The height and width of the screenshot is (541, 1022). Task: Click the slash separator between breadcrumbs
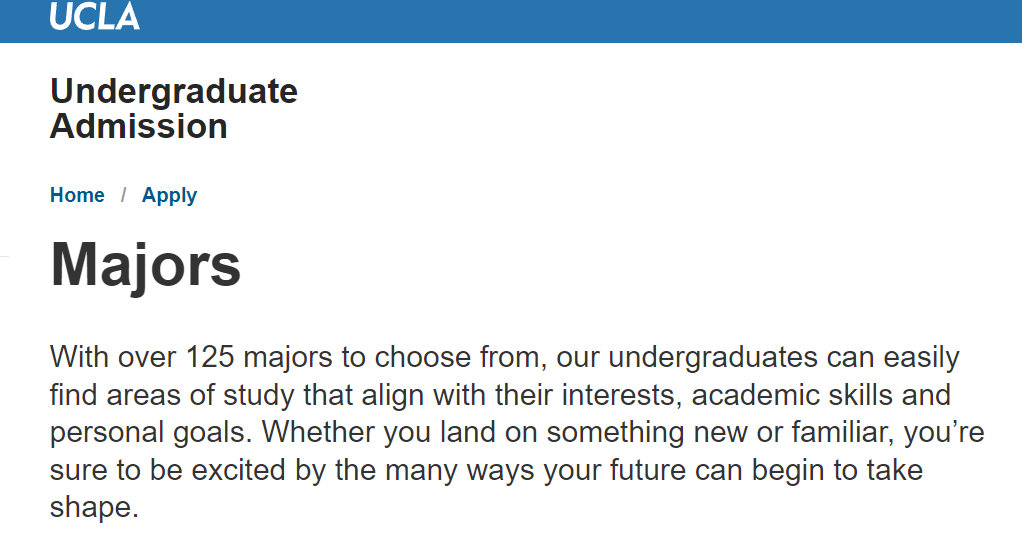tap(123, 195)
